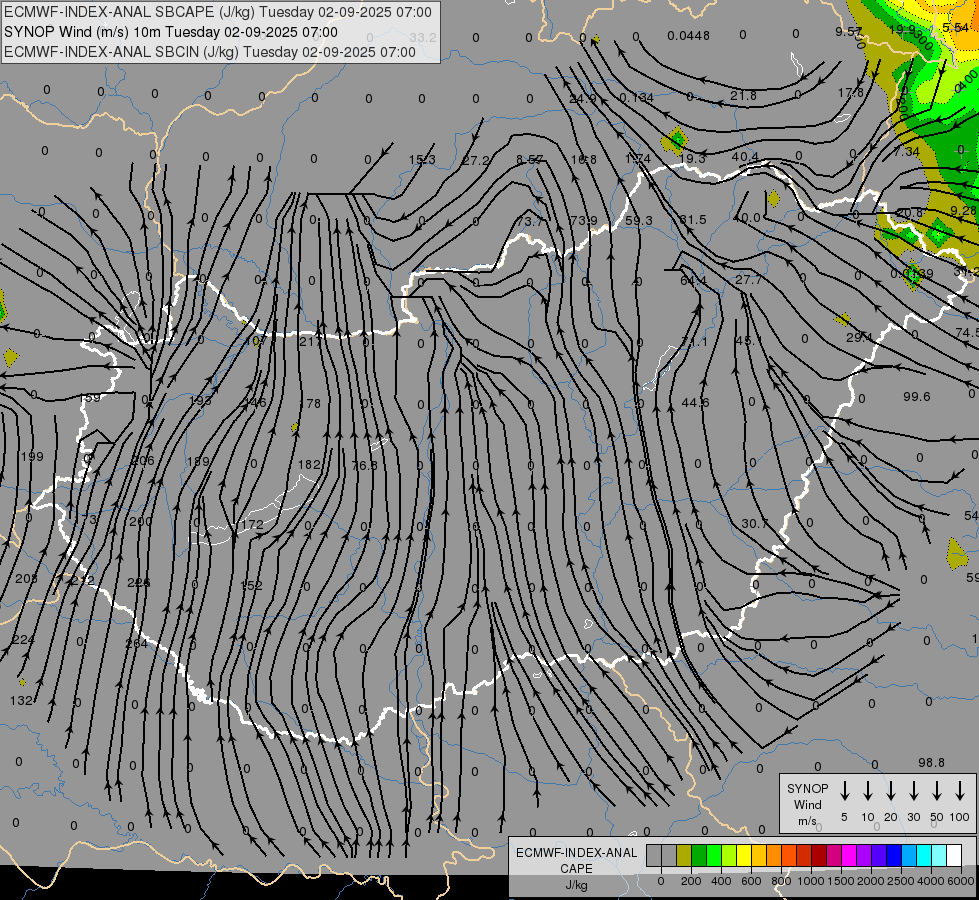
Task: Click the 159 map value
Action: point(89,397)
